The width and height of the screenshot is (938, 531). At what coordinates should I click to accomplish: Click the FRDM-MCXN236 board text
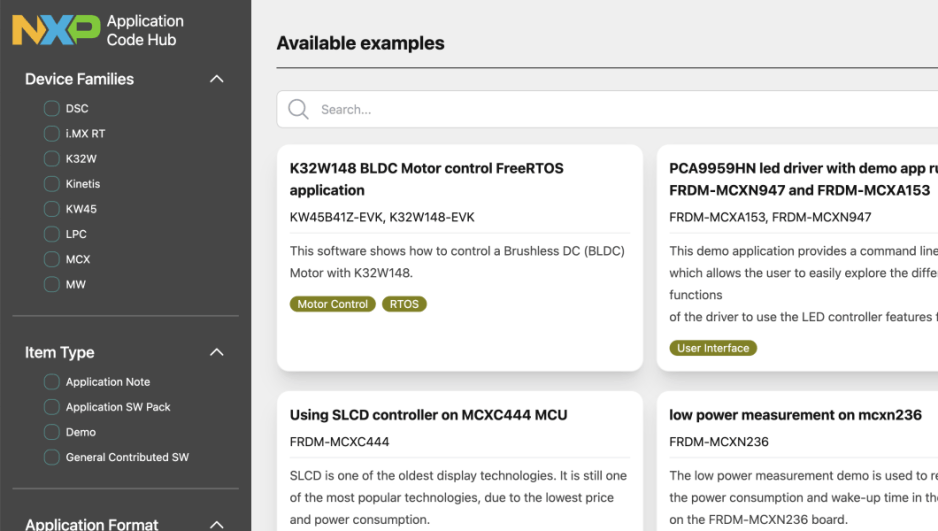tap(718, 442)
